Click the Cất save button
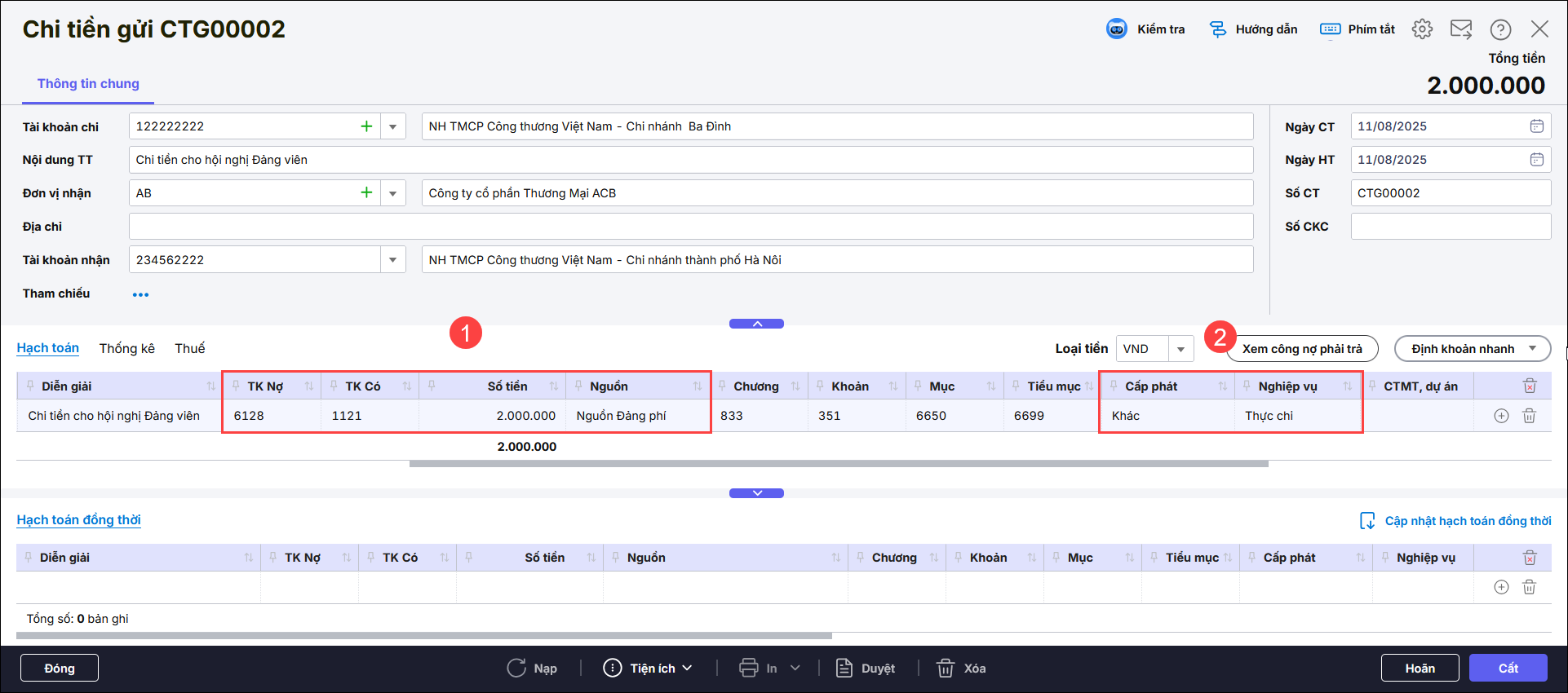1568x693 pixels. [1508, 668]
